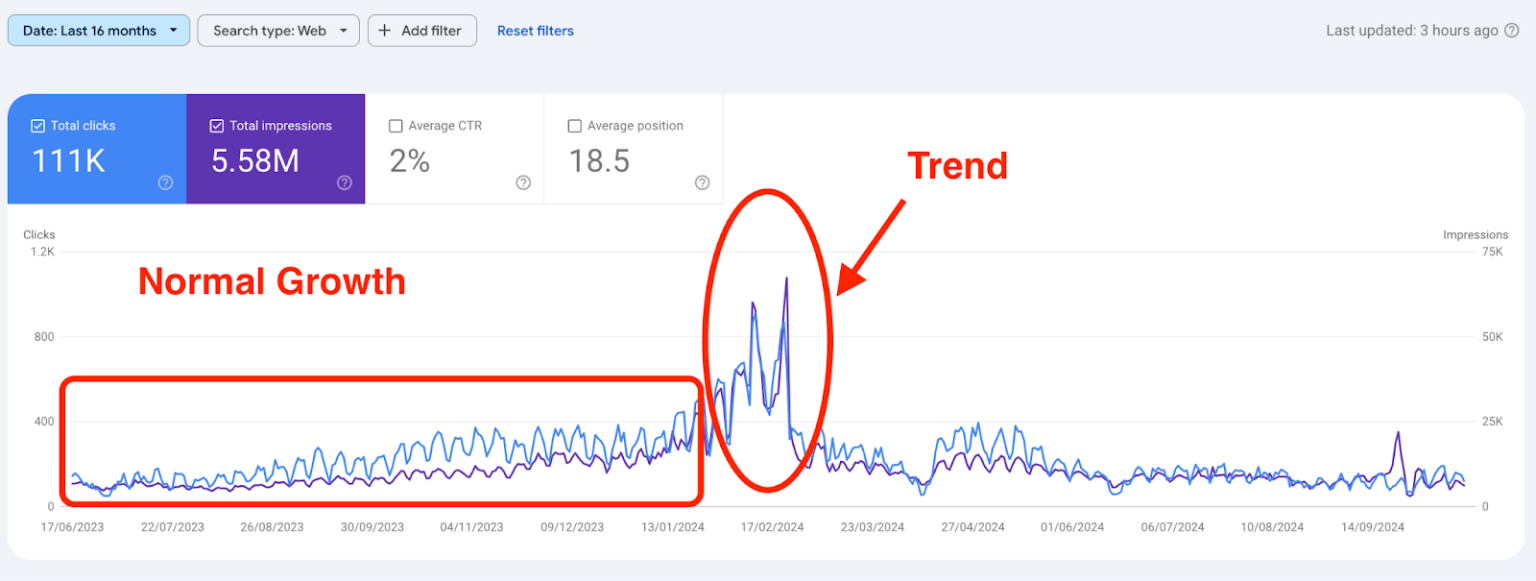The image size is (1536, 581).
Task: Click the Normal Growth annotation label
Action: [272, 281]
